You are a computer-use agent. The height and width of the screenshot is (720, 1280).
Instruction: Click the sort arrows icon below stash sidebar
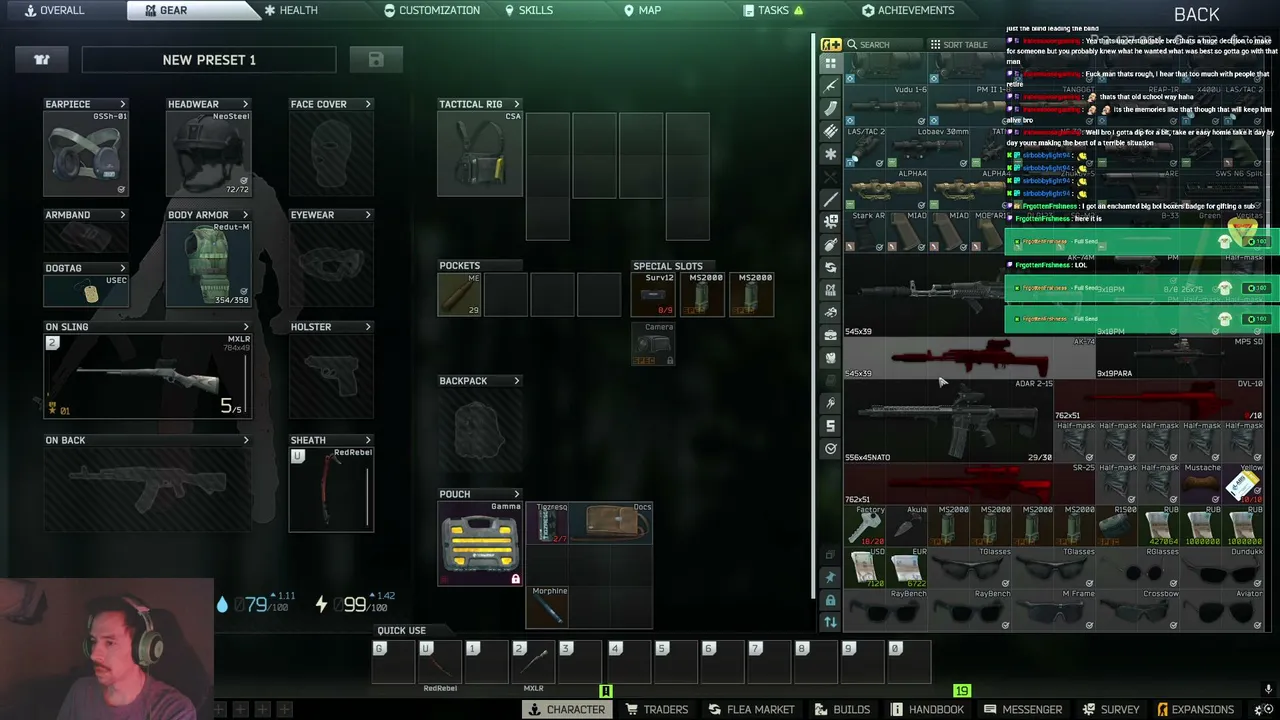pyautogui.click(x=830, y=622)
